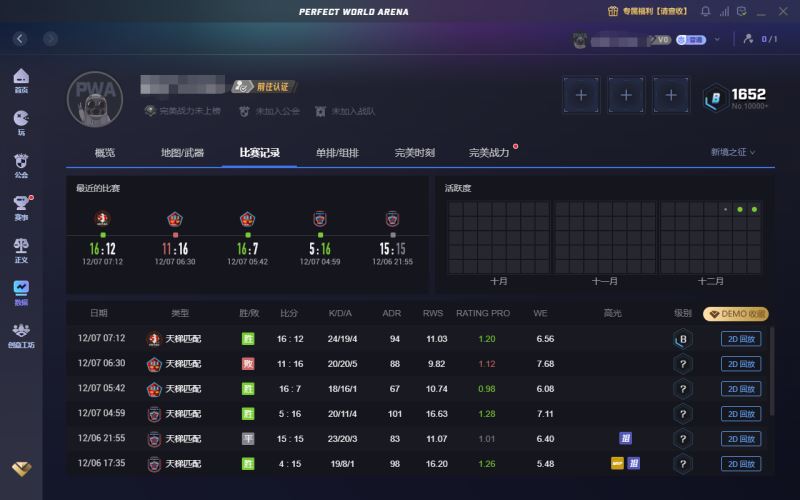Click the B level icon in 12/07 07:12 row

683,339
